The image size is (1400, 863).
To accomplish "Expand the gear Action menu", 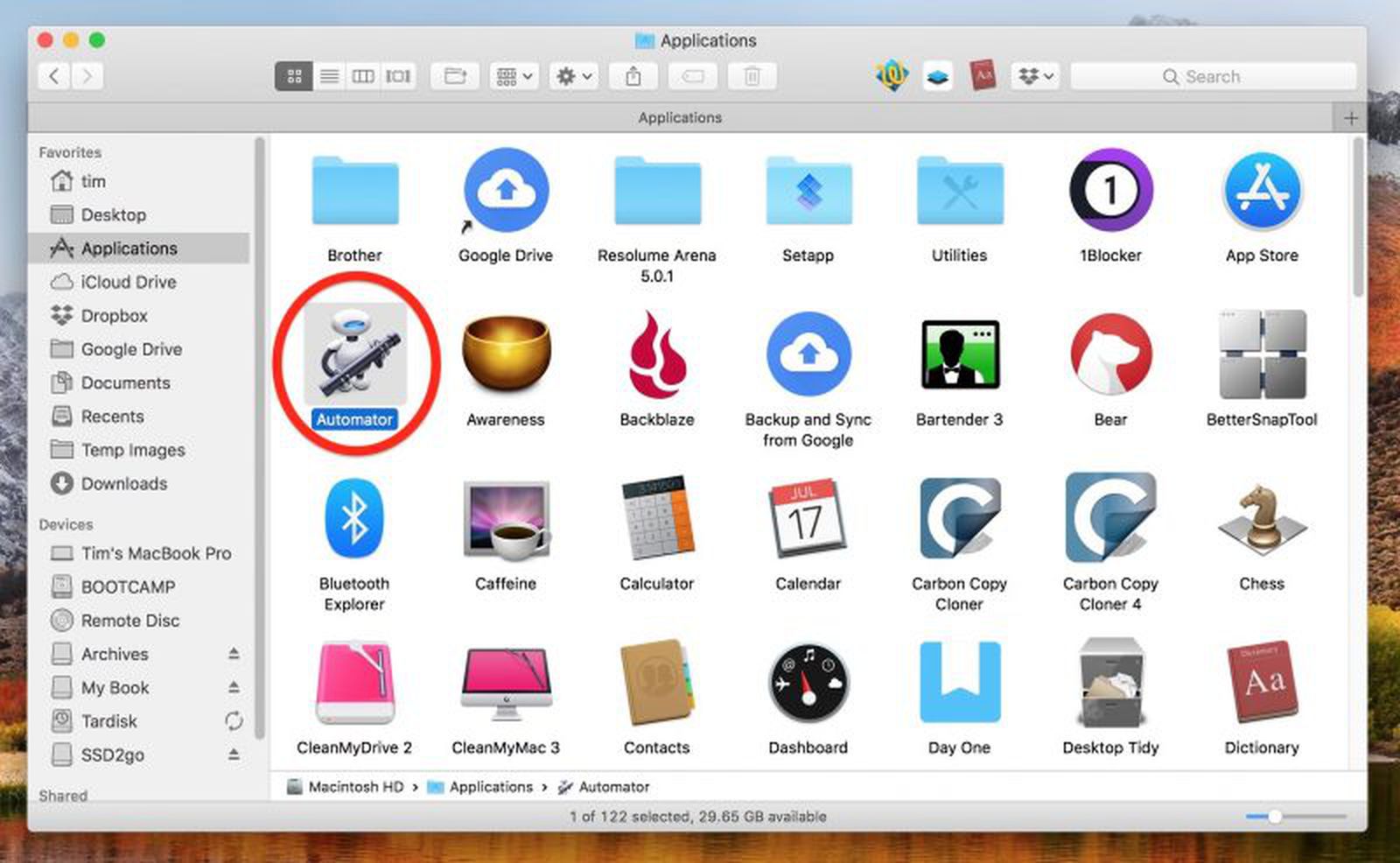I will (574, 77).
